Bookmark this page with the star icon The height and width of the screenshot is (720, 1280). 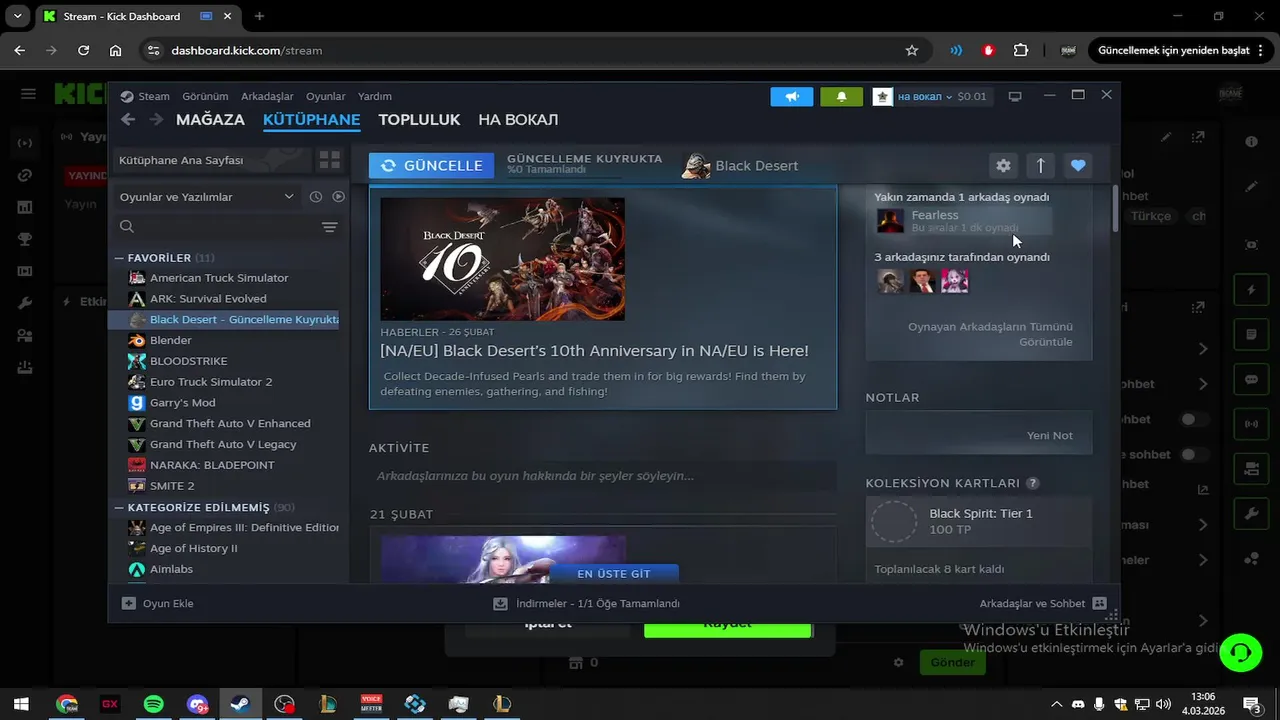tap(911, 50)
